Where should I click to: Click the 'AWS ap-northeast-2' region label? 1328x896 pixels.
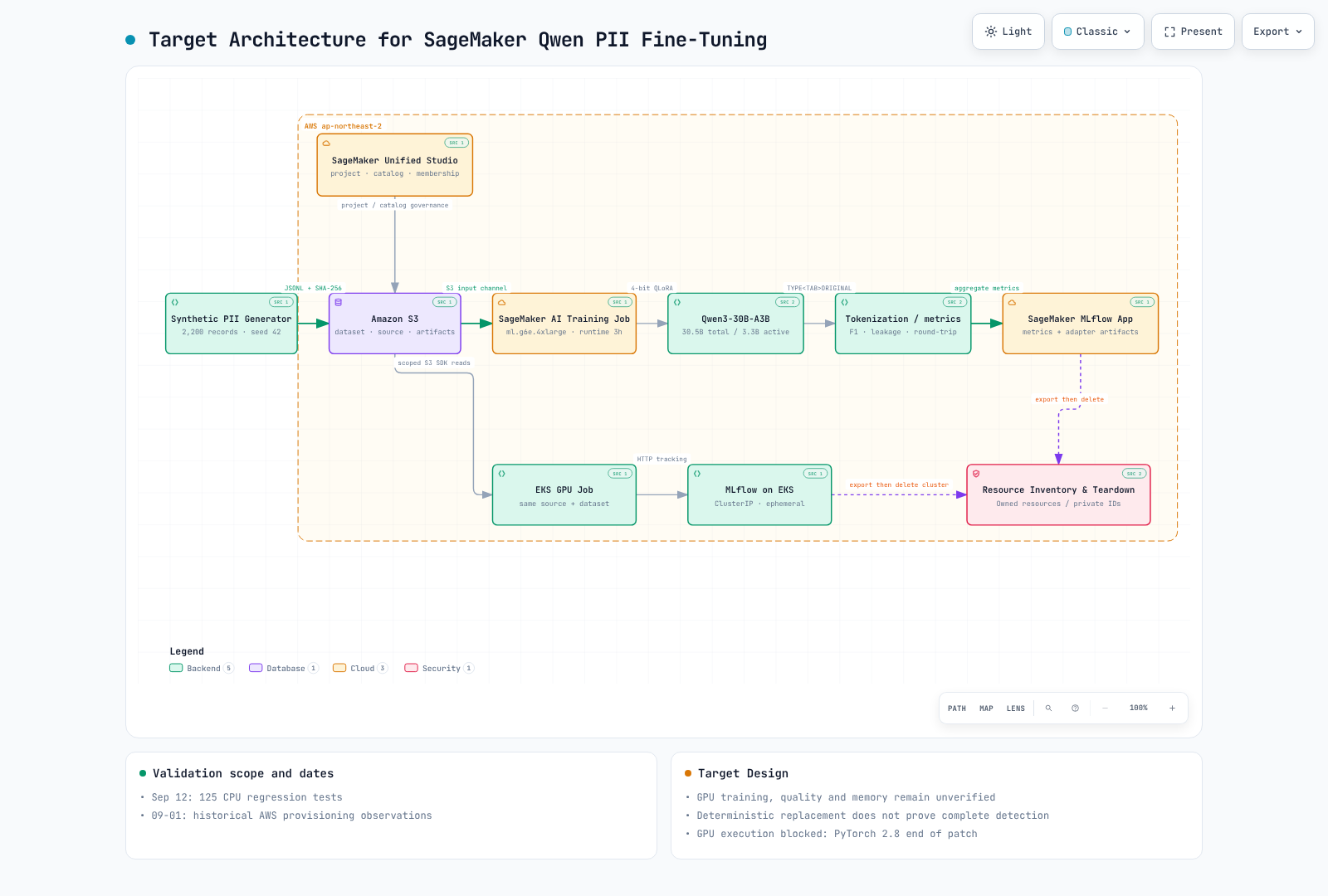click(x=343, y=126)
